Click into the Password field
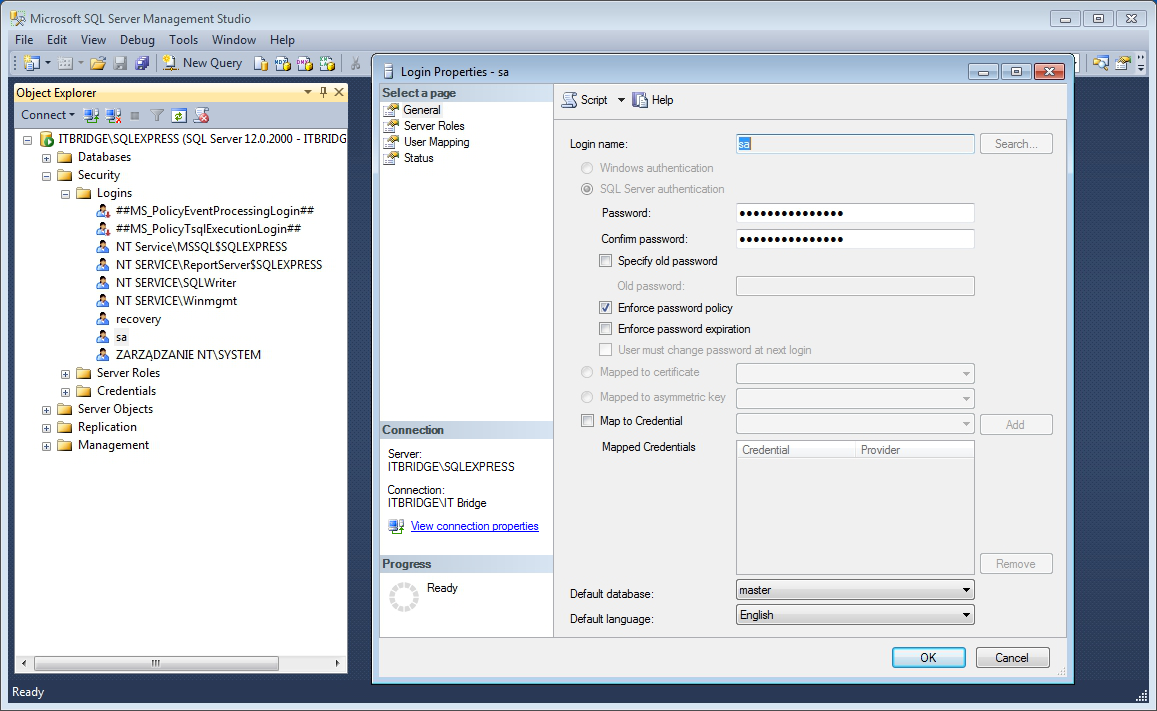Screen dimensions: 1157x711 [855, 213]
